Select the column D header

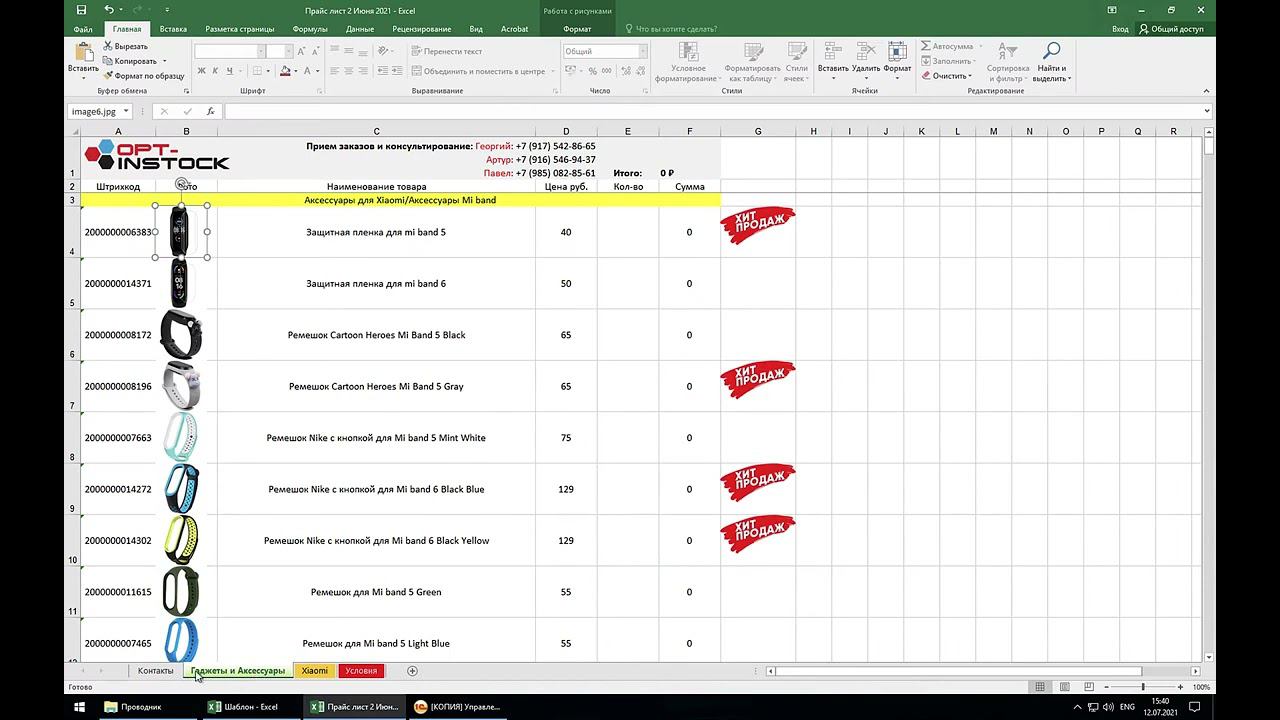pyautogui.click(x=566, y=131)
